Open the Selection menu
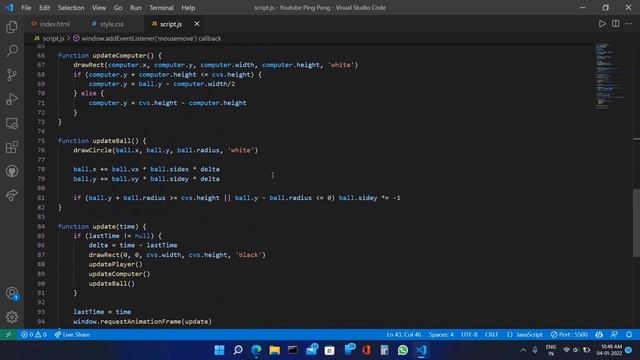Viewport: 640px width, 360px height. click(71, 8)
